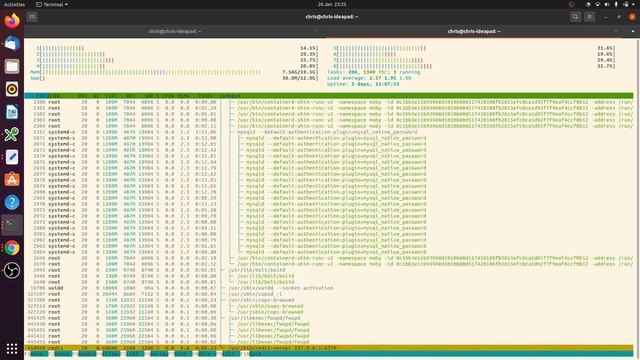Click F8 Nice plus in htop footer
This screenshot has width=640, height=360.
[x=204, y=354]
